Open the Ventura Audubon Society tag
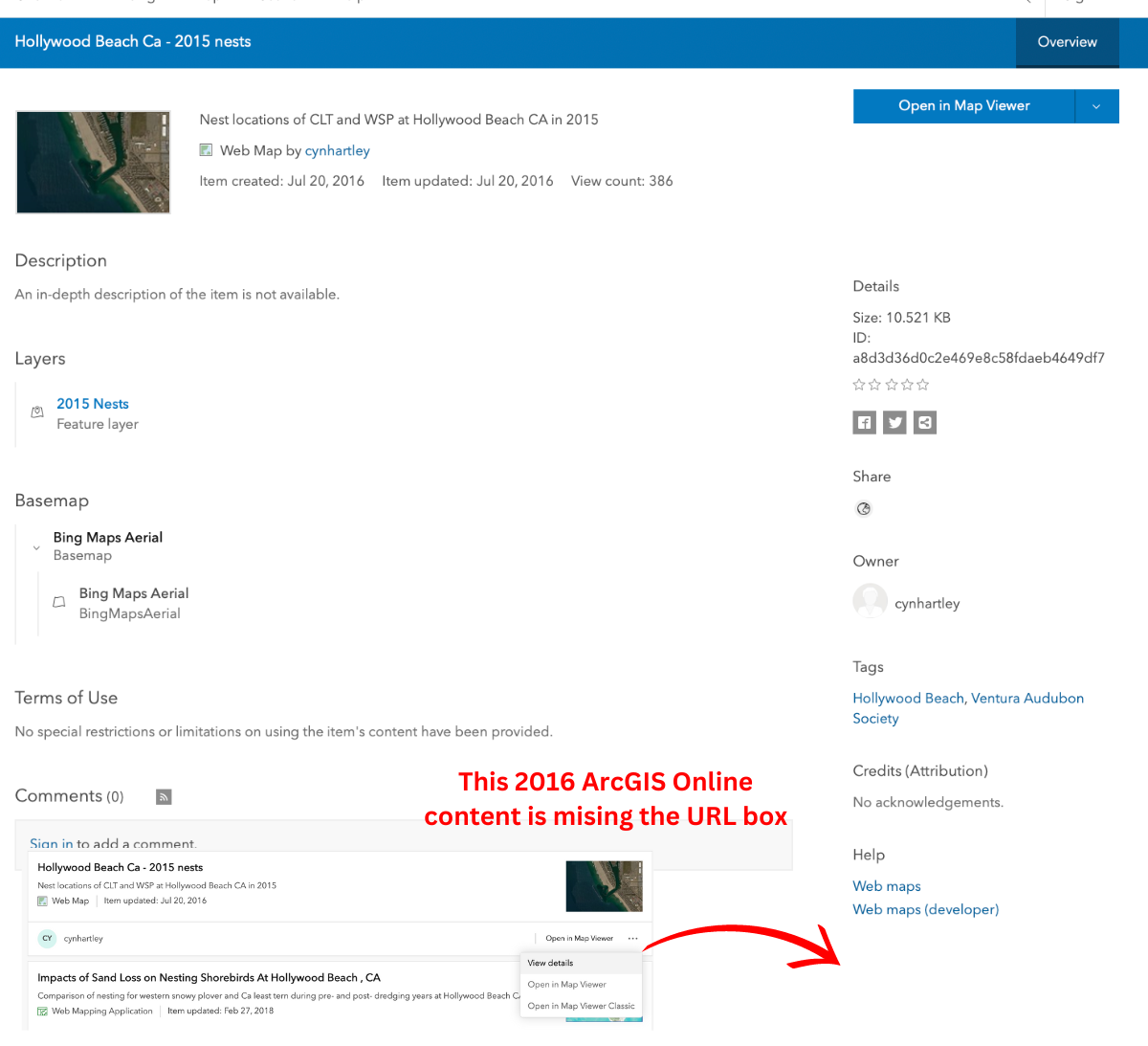1148x1046 pixels. coord(968,708)
